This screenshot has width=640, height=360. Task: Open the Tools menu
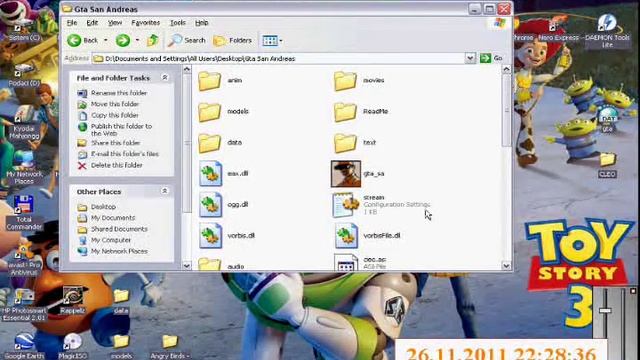(x=178, y=23)
